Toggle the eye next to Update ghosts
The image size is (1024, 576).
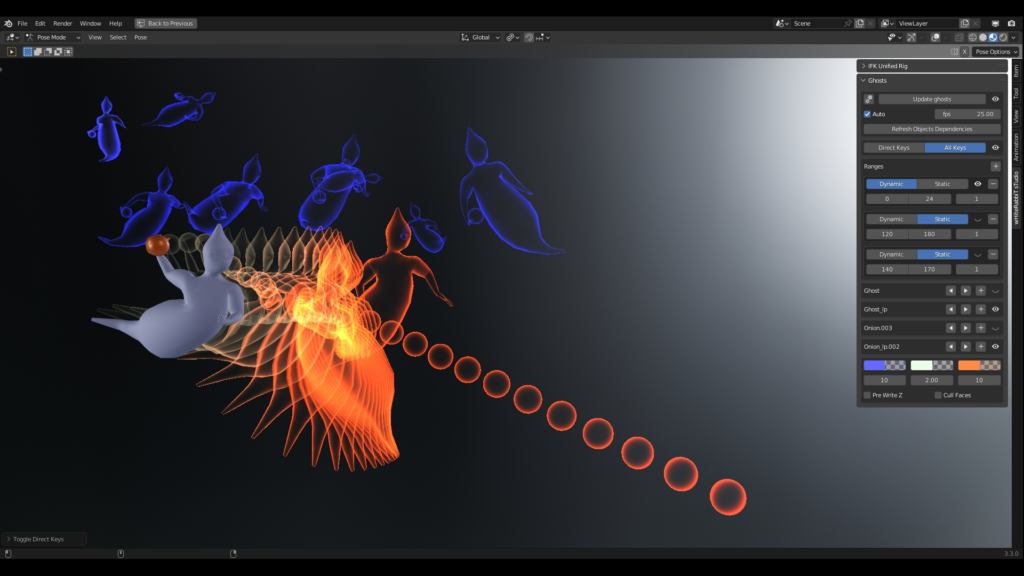click(x=995, y=99)
